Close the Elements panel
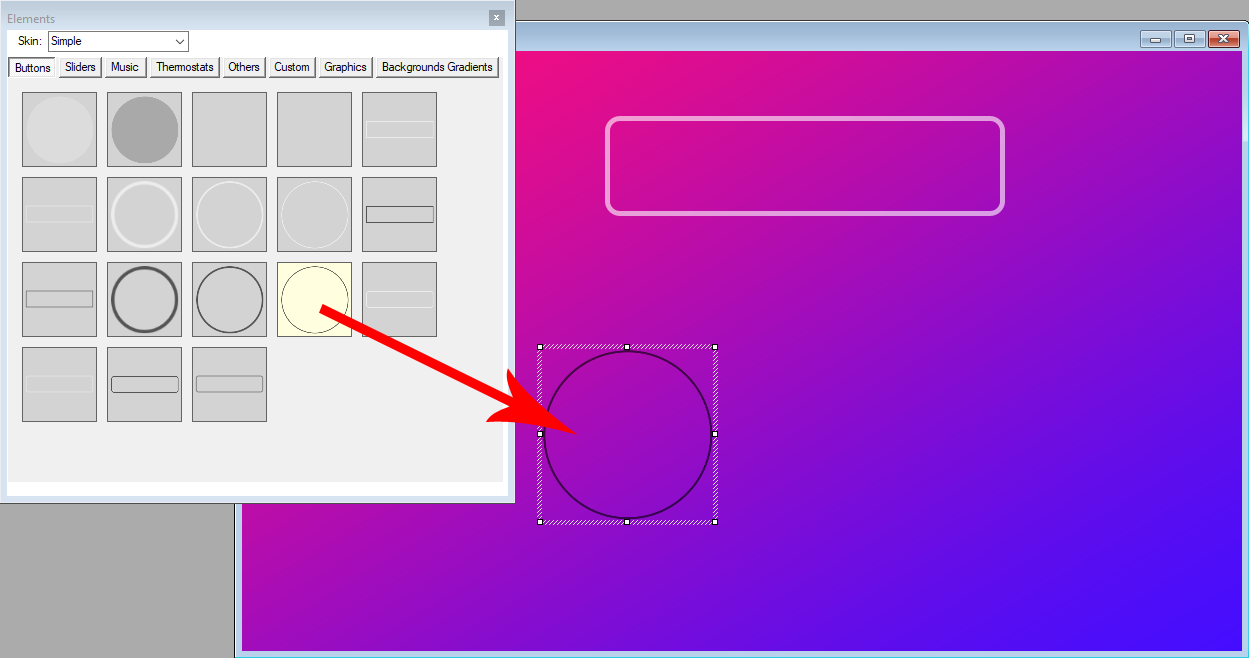 (496, 18)
